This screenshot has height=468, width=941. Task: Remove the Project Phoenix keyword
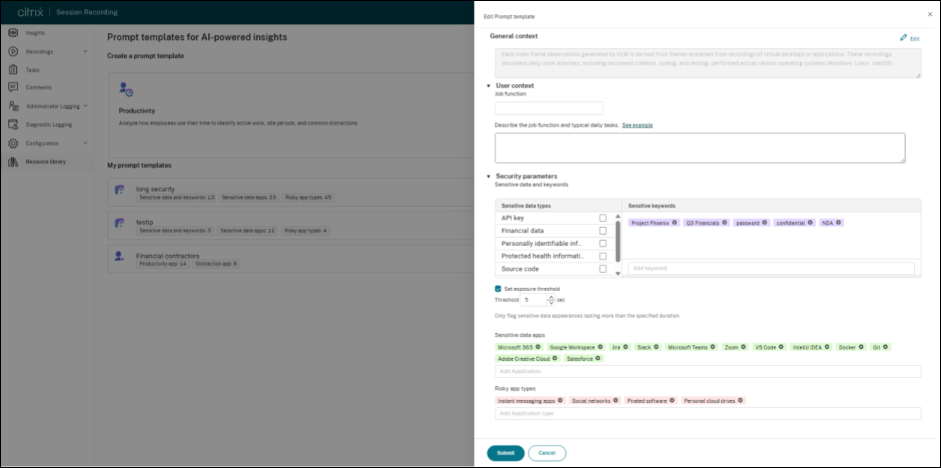click(675, 223)
